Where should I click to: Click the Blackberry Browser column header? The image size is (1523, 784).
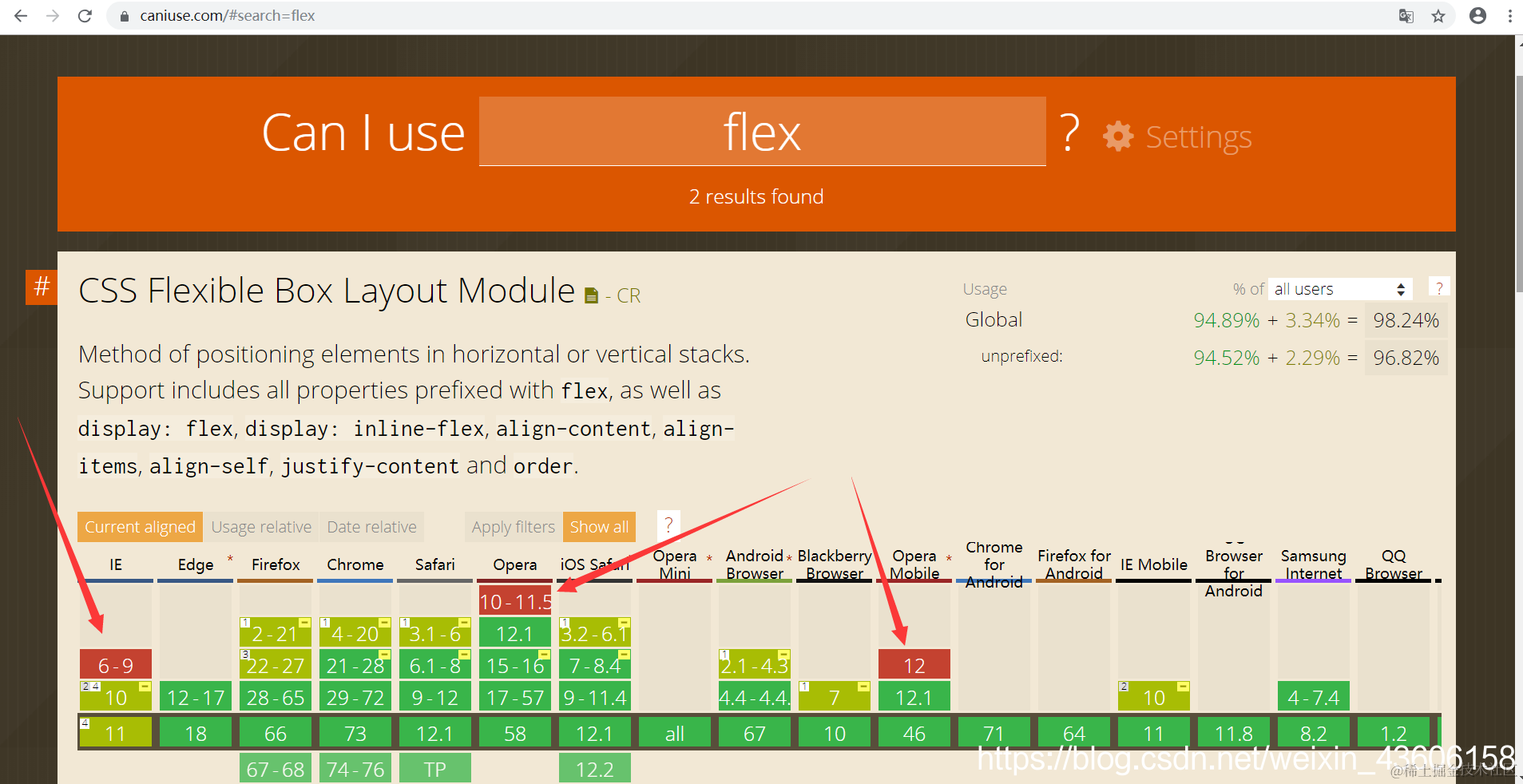coord(835,564)
